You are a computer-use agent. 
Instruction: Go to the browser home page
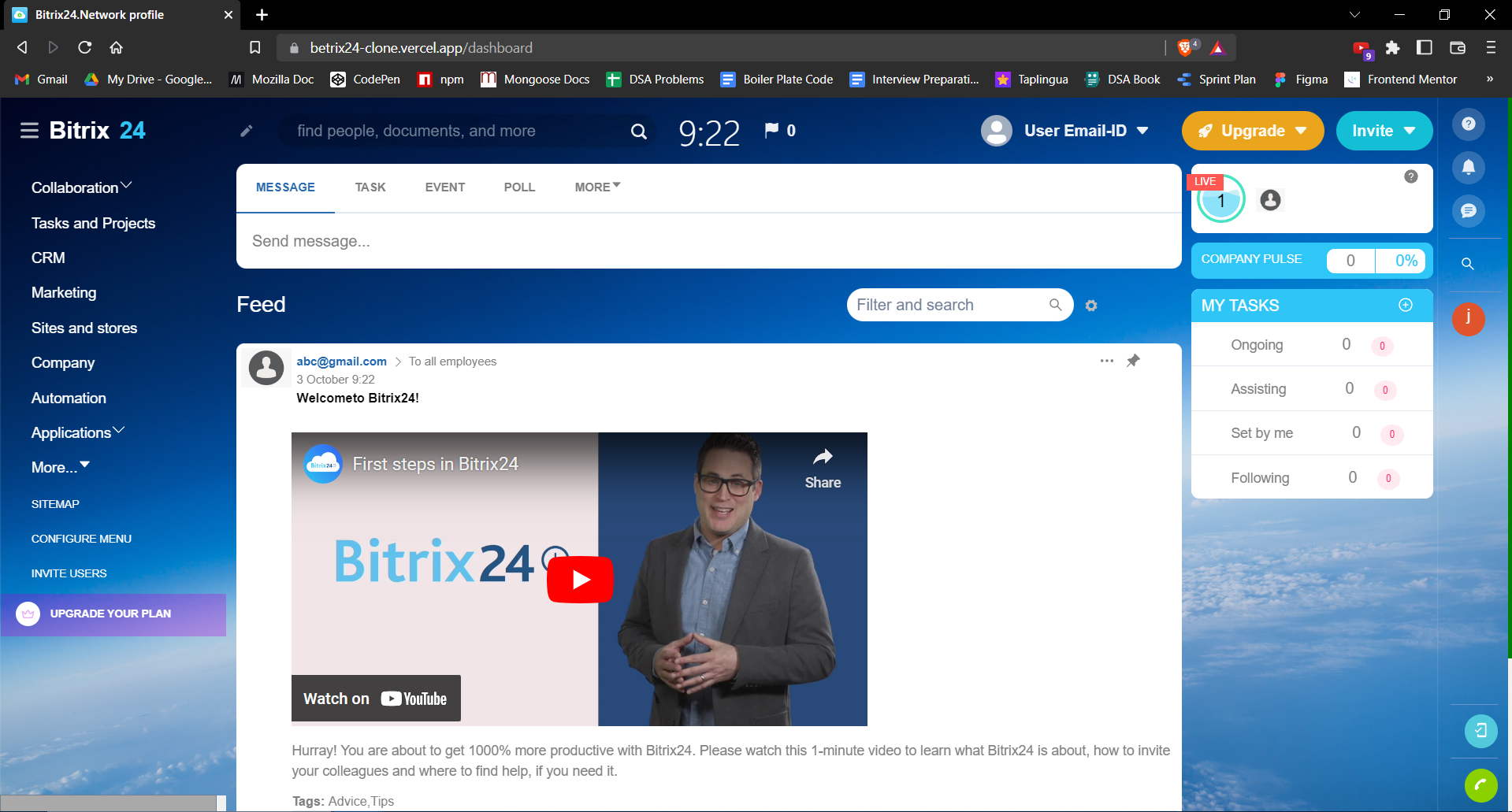(117, 48)
